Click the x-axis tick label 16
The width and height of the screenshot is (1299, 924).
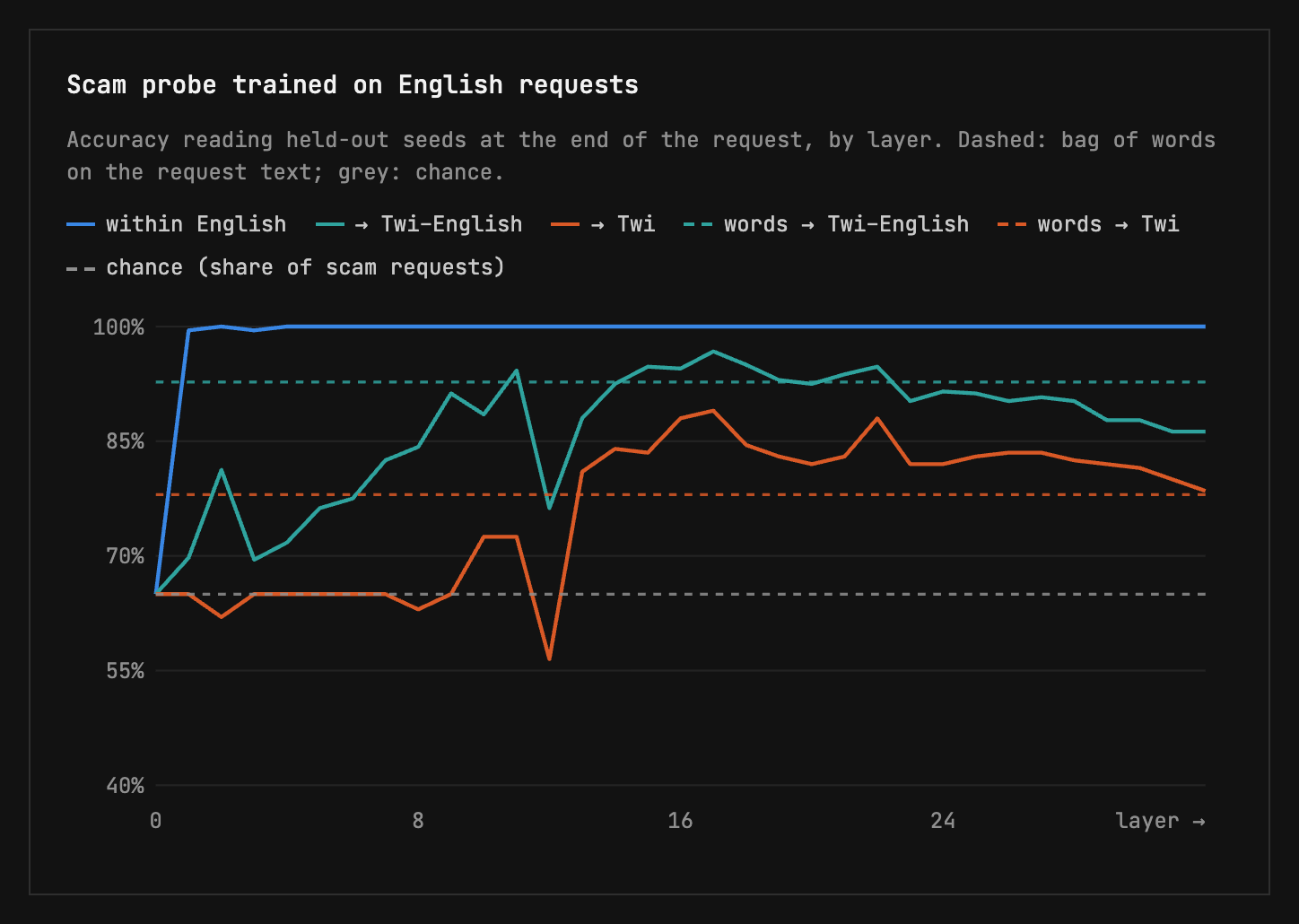(x=680, y=821)
